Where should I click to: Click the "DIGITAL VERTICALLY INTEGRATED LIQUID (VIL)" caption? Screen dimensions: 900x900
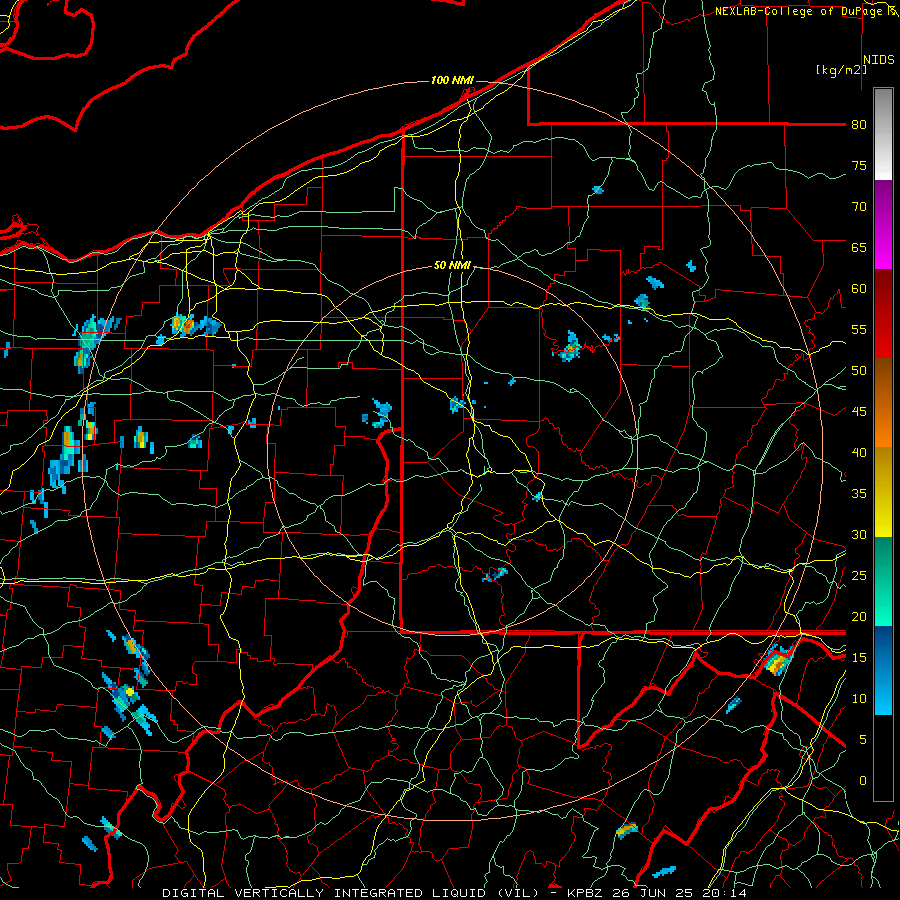[350, 893]
